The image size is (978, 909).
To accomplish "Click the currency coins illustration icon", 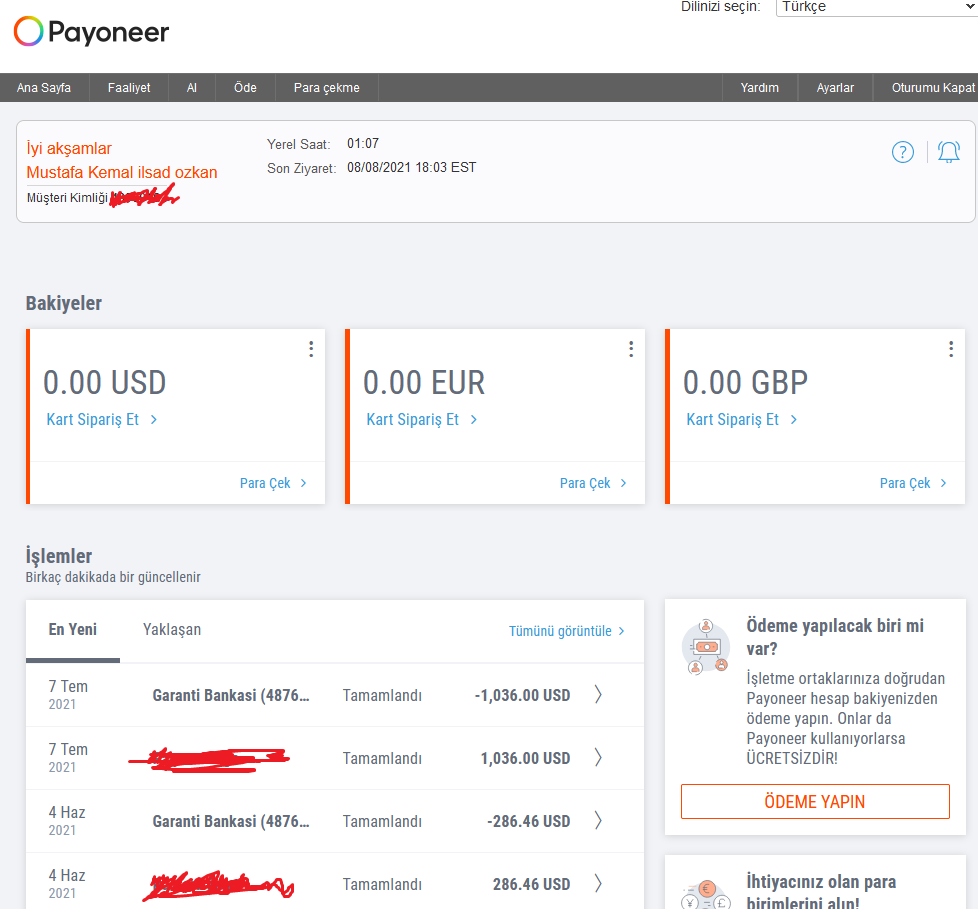I will 706,895.
